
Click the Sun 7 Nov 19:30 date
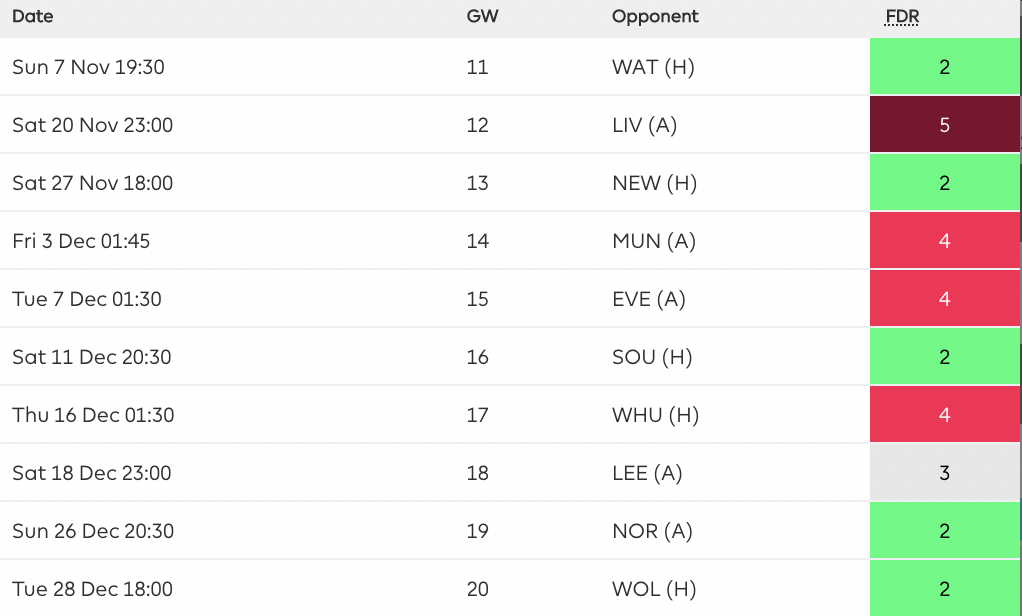click(x=88, y=66)
